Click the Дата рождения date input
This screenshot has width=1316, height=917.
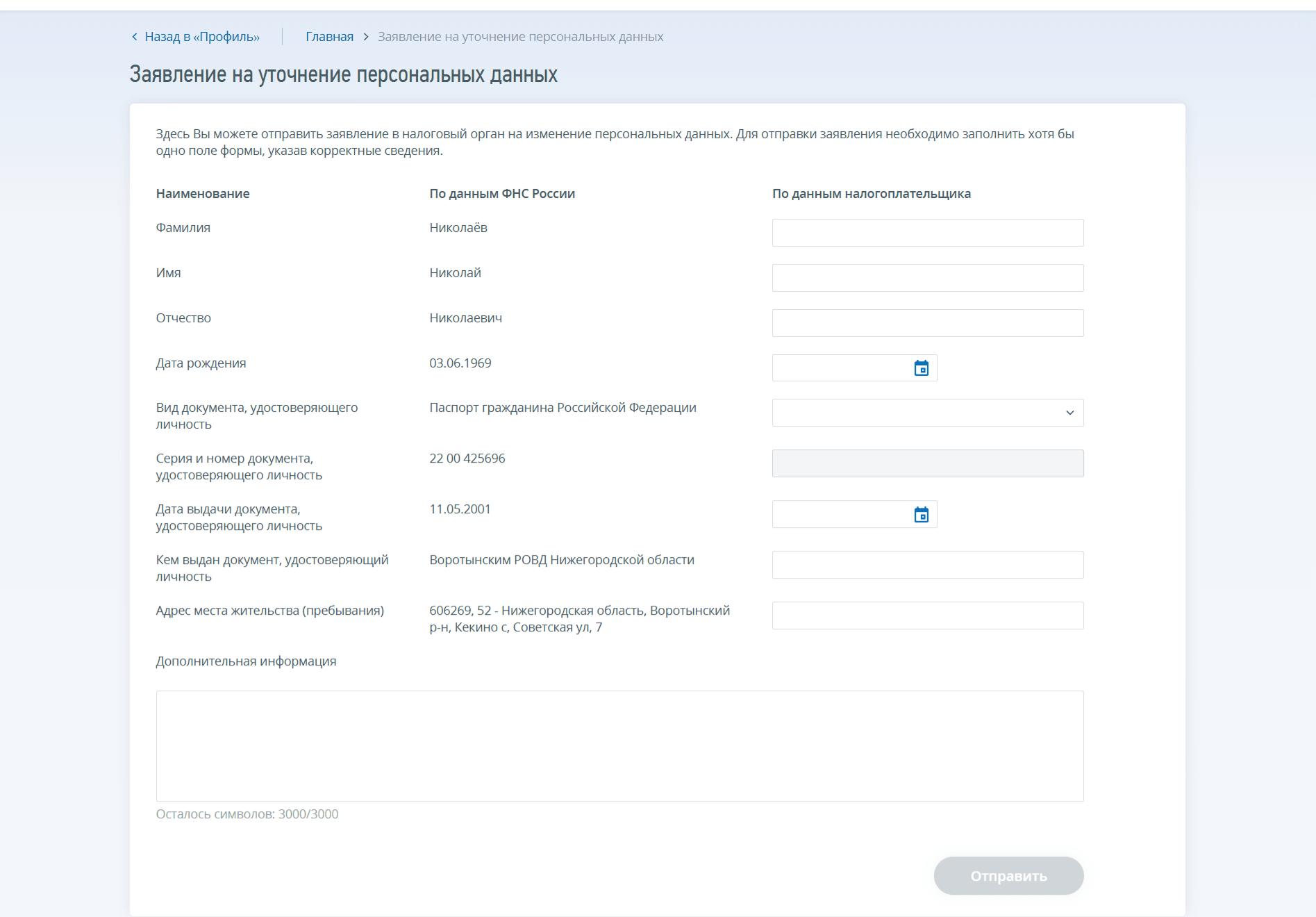tap(854, 368)
